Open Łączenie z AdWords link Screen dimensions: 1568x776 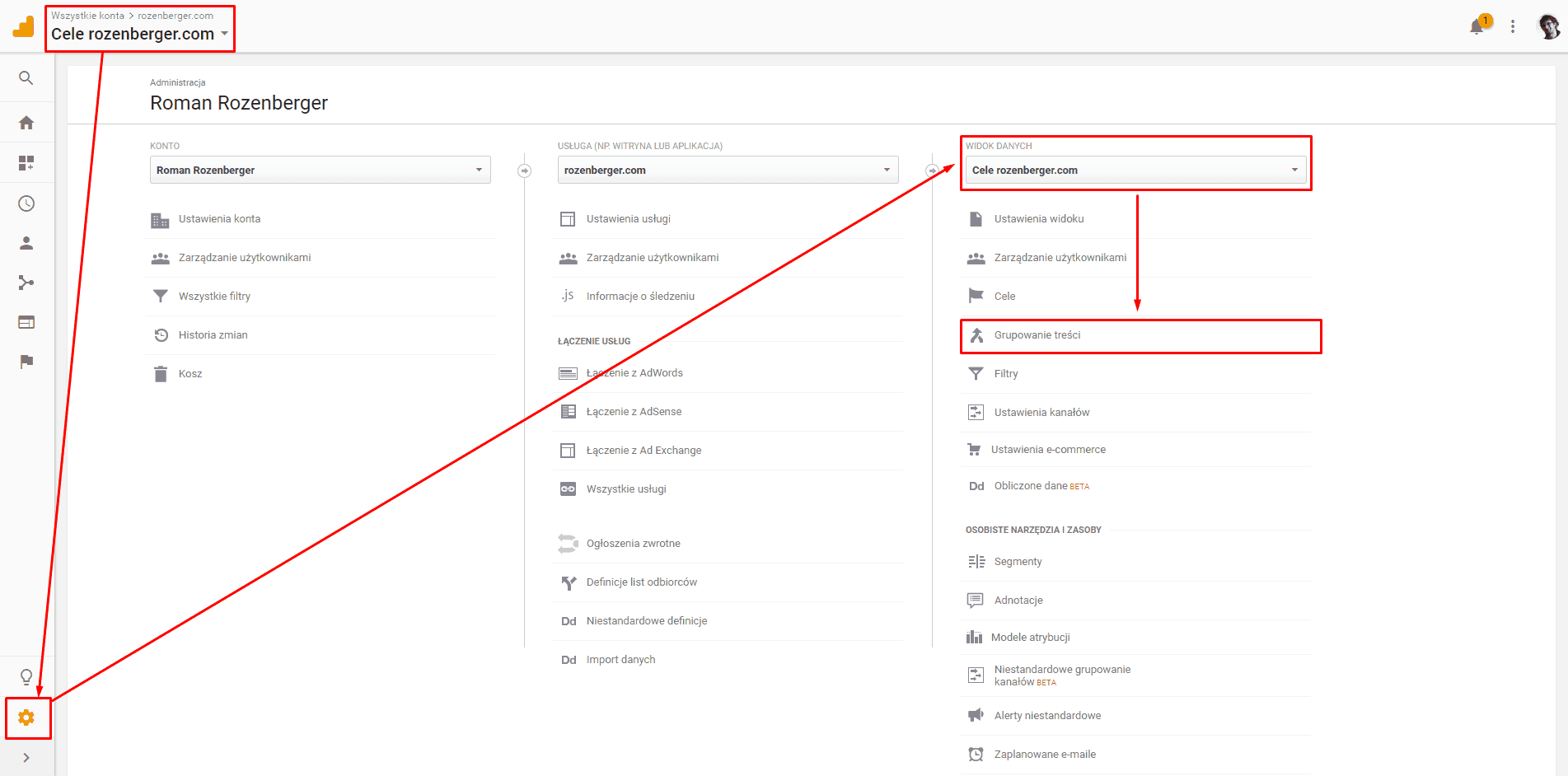point(634,373)
